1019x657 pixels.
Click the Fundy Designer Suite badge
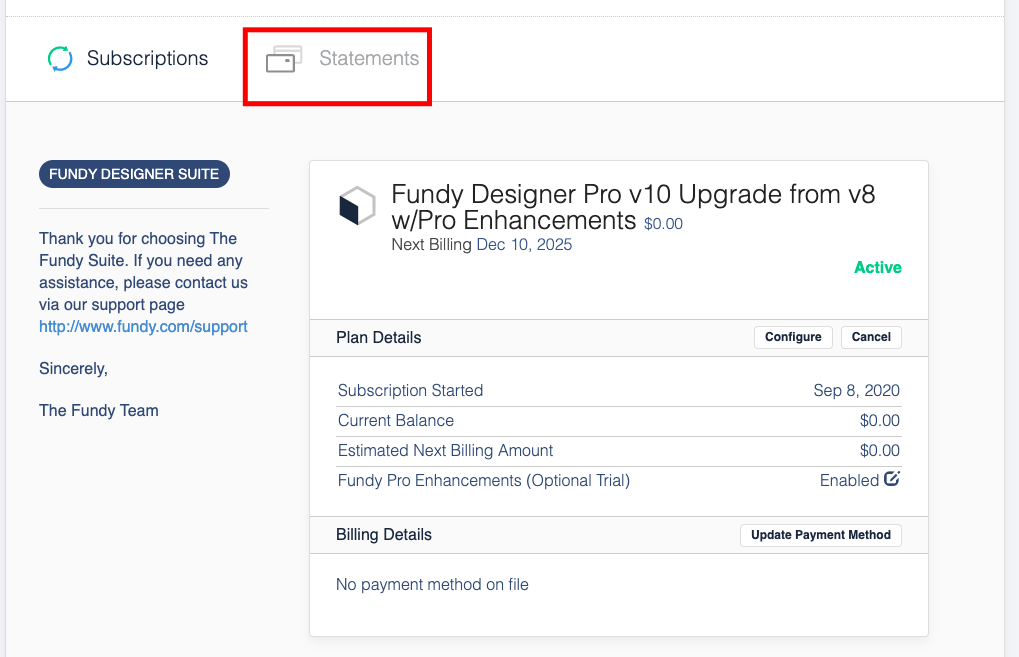coord(135,174)
